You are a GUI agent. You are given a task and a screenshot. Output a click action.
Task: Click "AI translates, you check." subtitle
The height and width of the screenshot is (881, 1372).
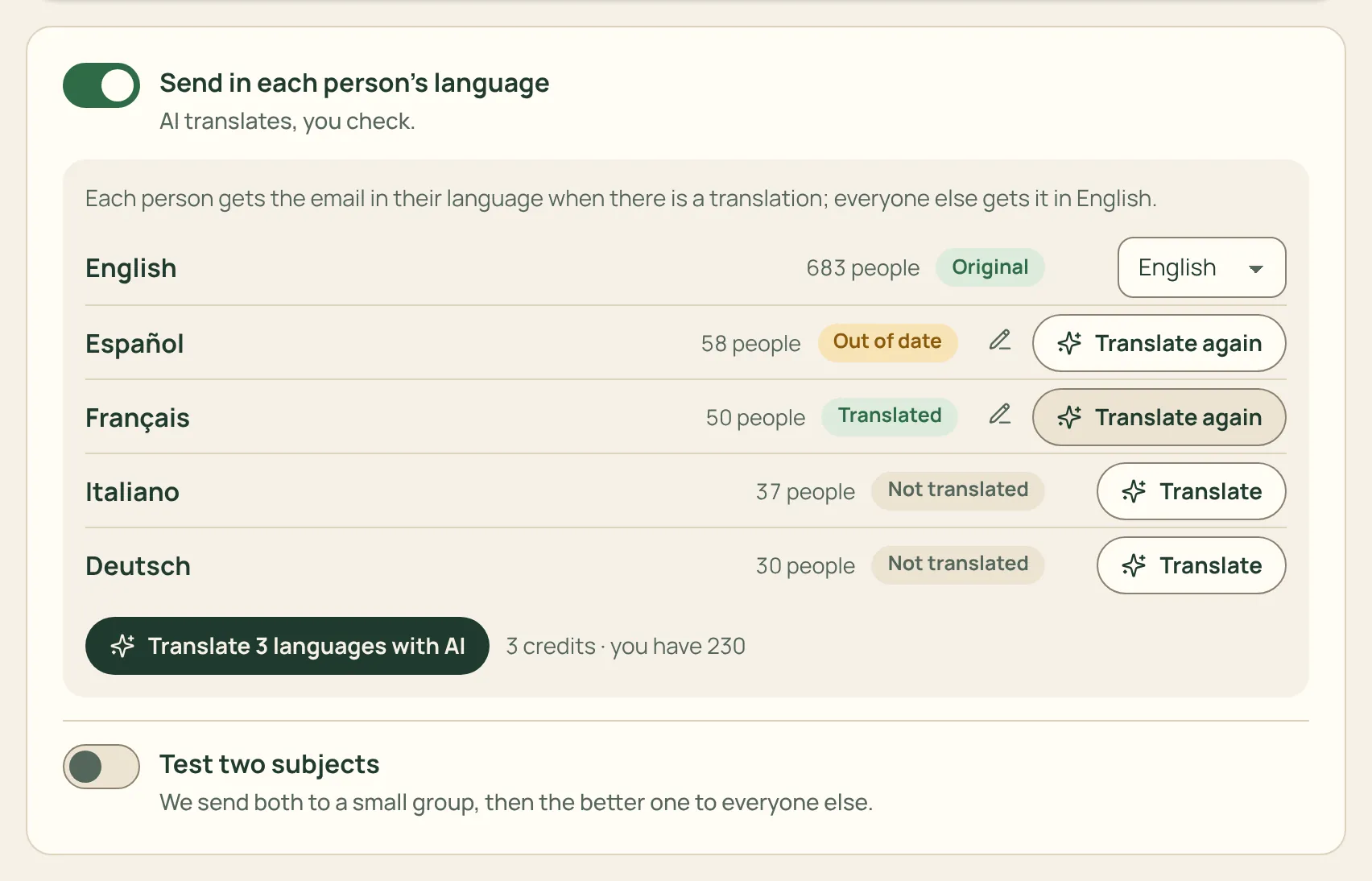tap(287, 122)
